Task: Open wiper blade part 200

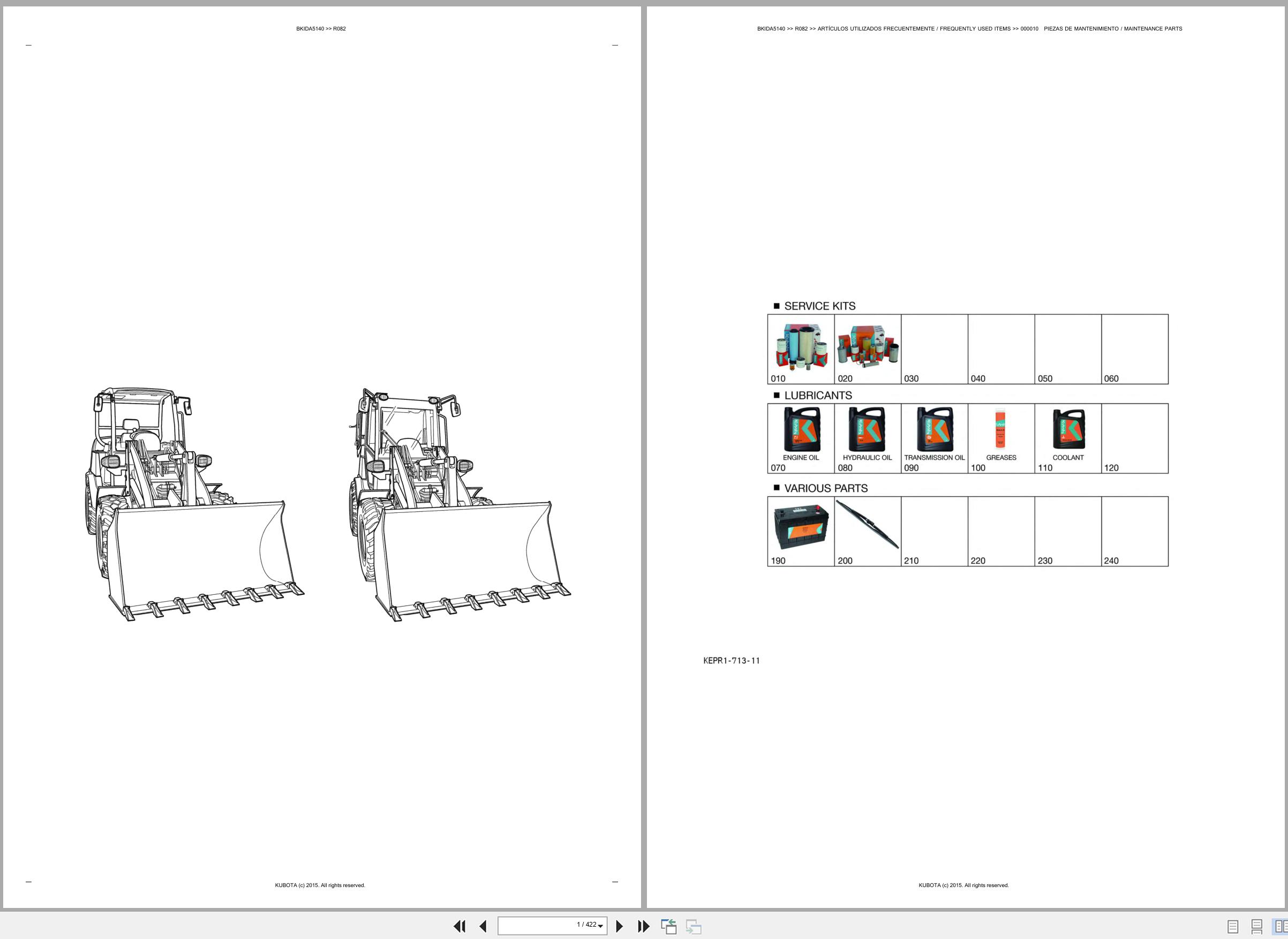Action: click(x=868, y=532)
